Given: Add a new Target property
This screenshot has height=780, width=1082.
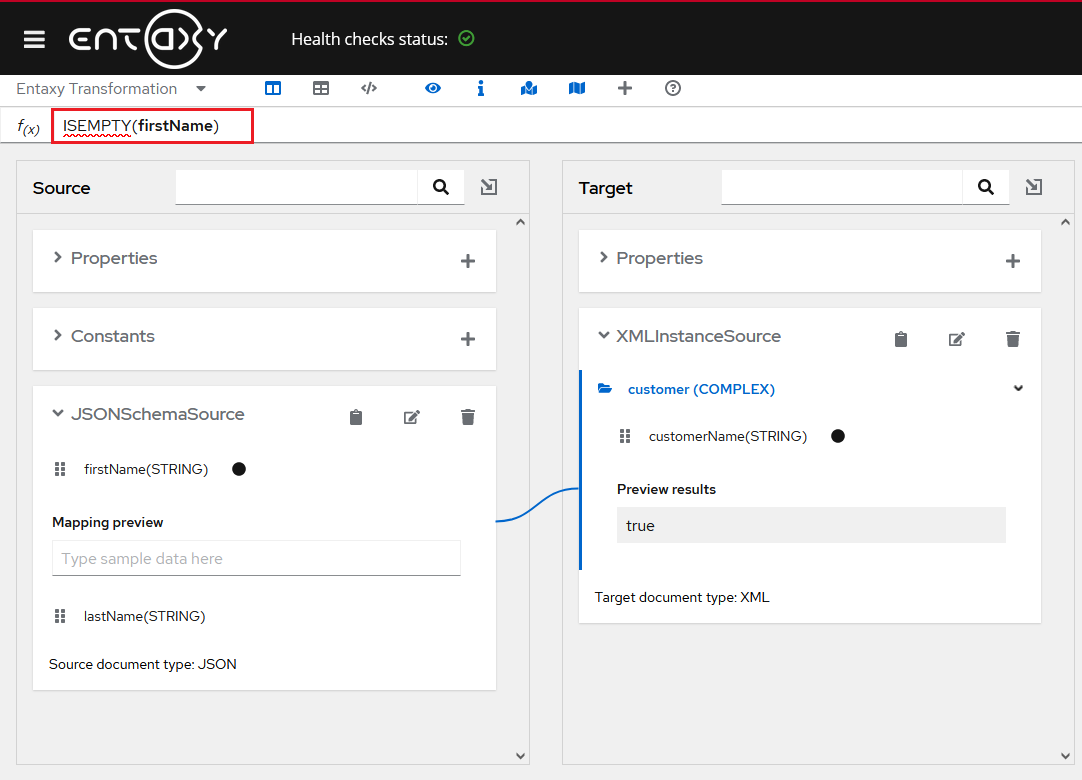Looking at the screenshot, I should [1013, 261].
